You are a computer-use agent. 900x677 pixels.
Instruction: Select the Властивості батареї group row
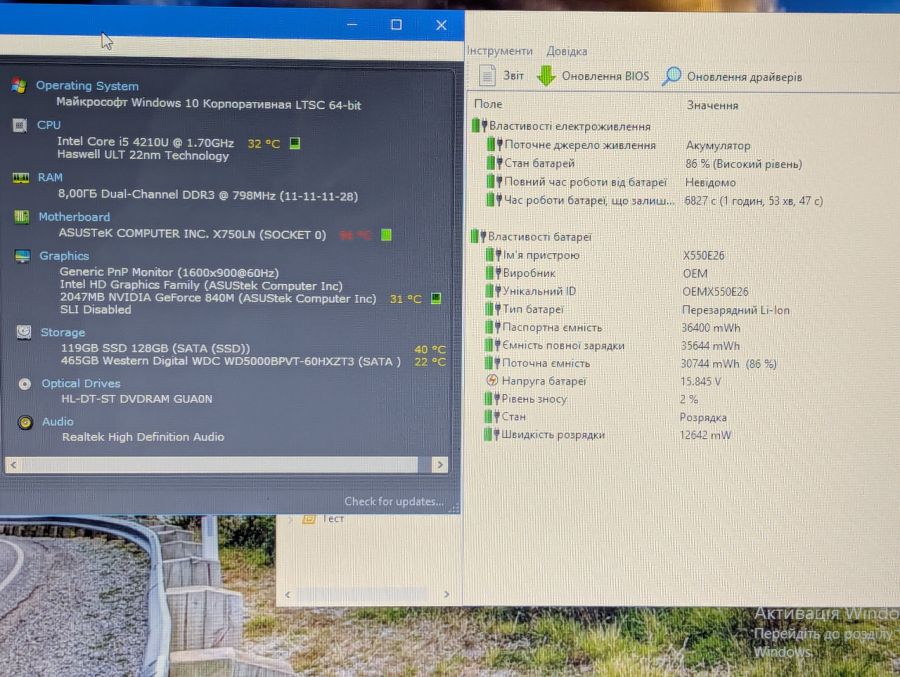531,237
